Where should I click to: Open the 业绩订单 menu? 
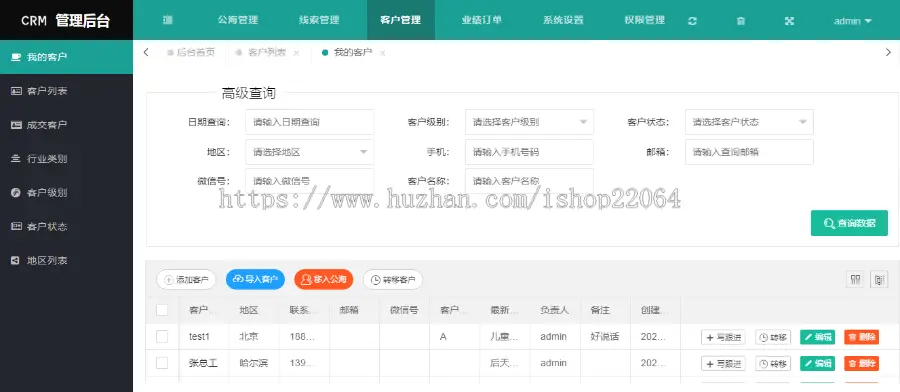pyautogui.click(x=482, y=20)
